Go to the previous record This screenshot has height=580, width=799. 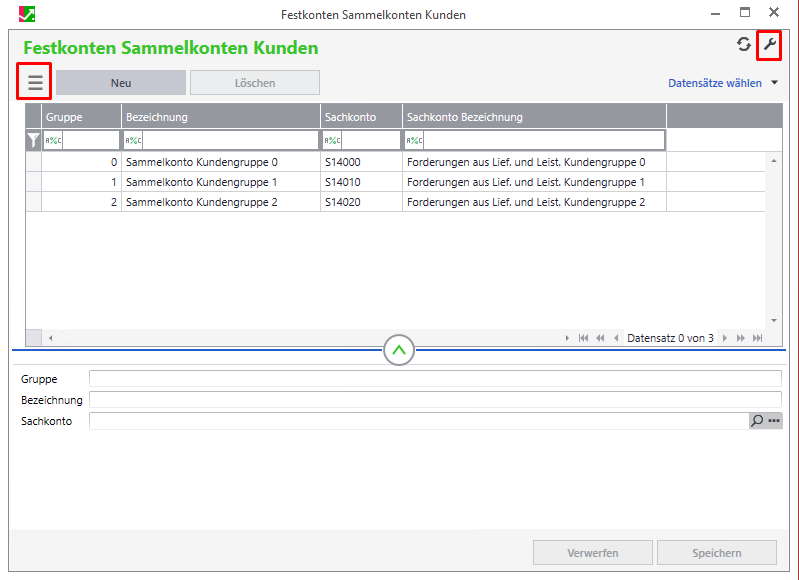(616, 339)
